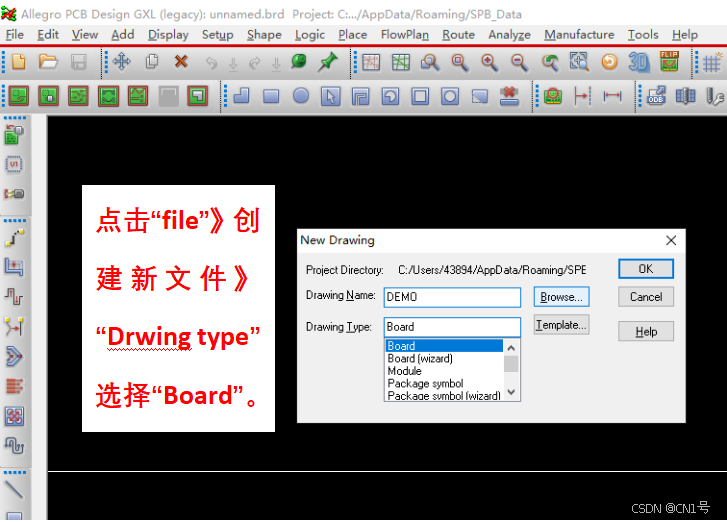Screen dimensions: 727x522
Task: Open the Tools menu
Action: (x=643, y=35)
